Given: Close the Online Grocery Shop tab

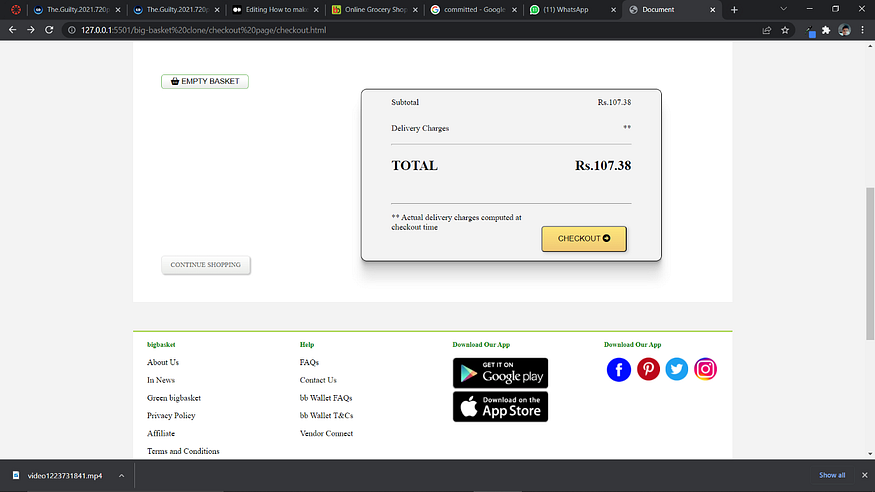Looking at the screenshot, I should [415, 9].
